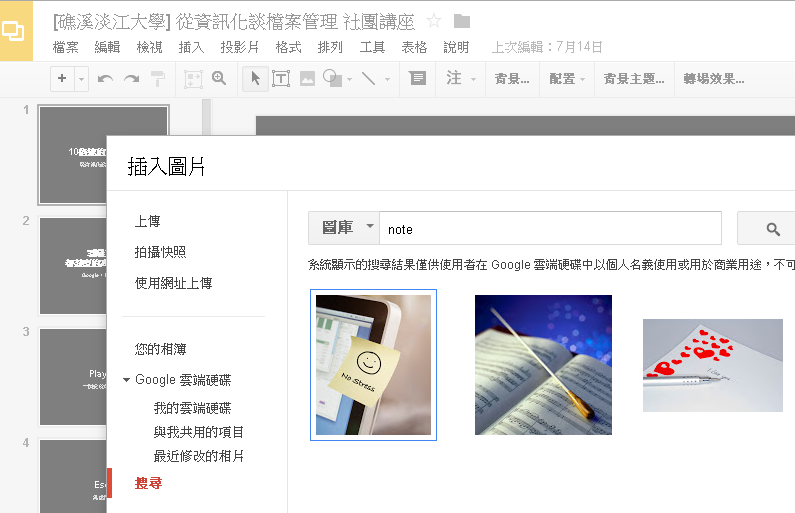Screen dimensions: 795x513
Task: Click the insert comment icon
Action: tap(418, 78)
